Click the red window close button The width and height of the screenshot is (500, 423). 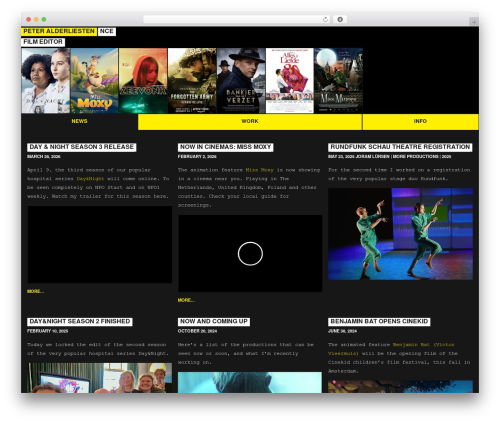29,20
